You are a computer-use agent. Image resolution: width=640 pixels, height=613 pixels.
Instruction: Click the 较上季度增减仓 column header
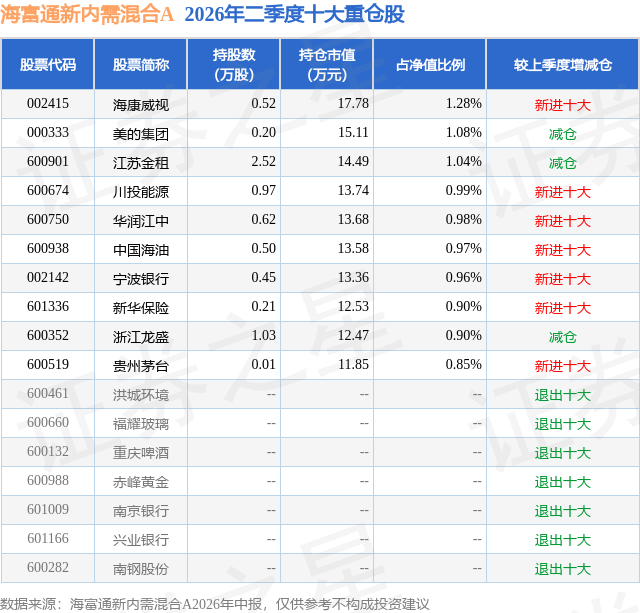click(x=563, y=64)
